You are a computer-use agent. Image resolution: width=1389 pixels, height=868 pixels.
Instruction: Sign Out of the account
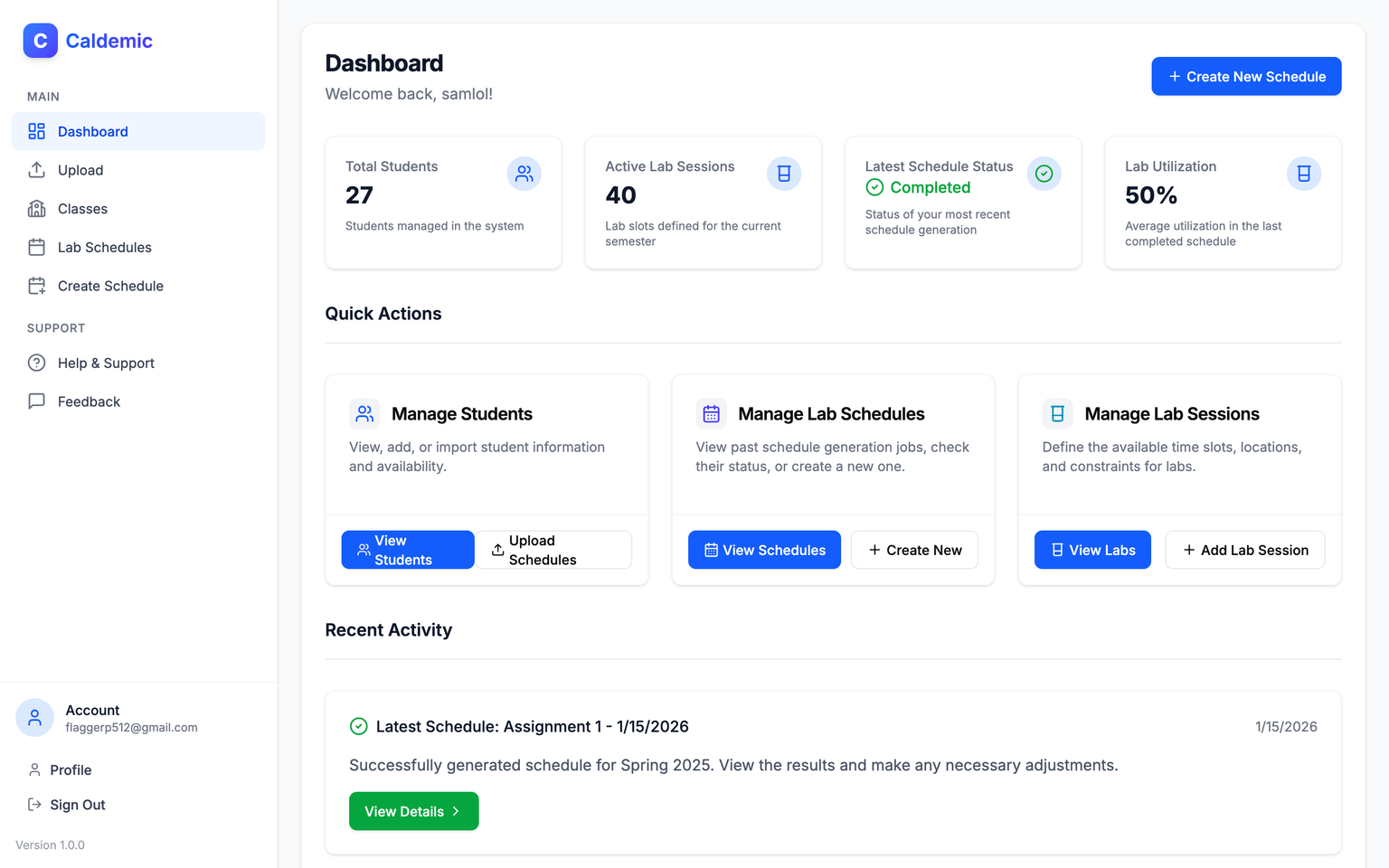pos(138,805)
